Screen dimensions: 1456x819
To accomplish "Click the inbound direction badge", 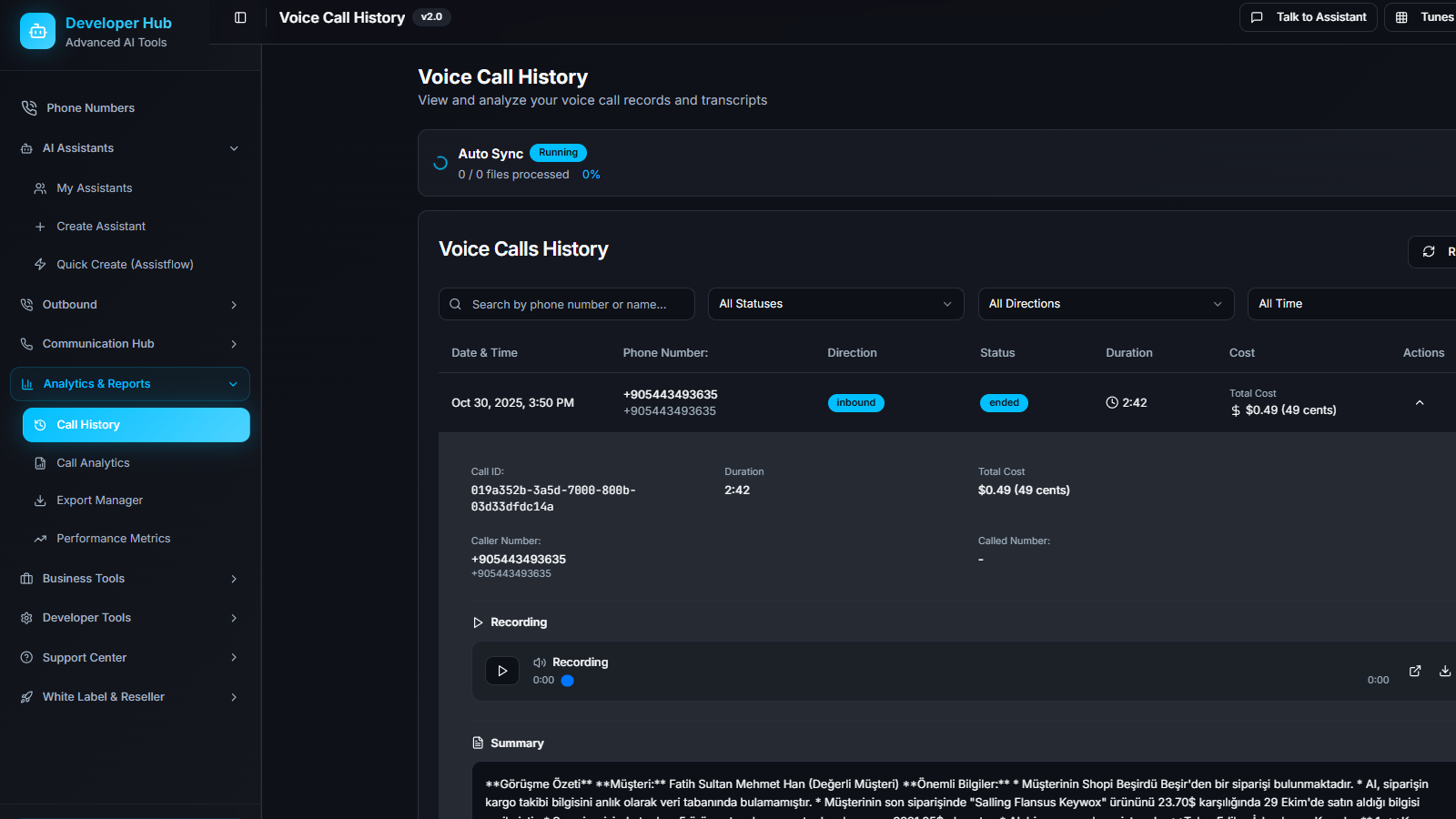I will 856,403.
